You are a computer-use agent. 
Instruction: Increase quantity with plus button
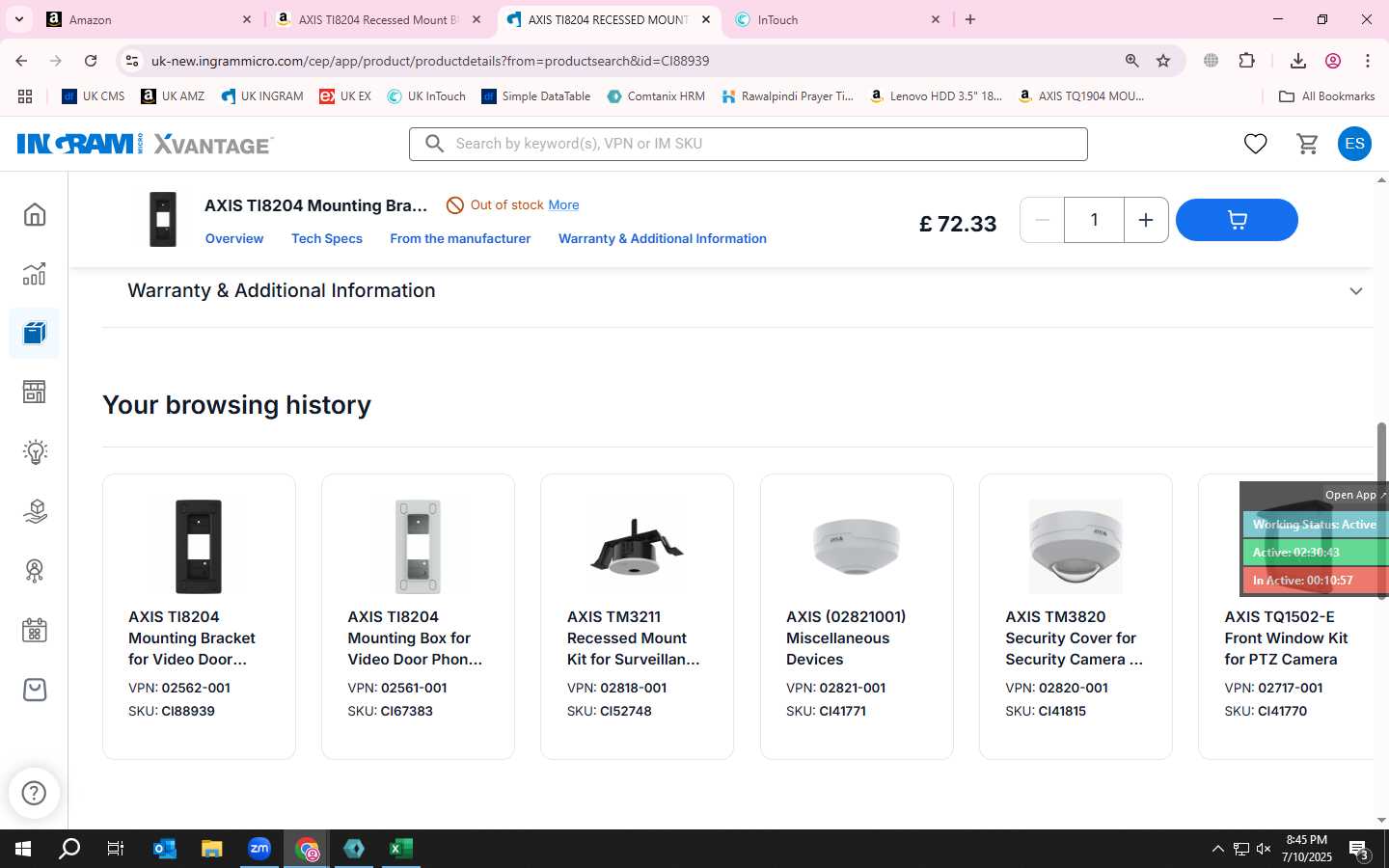click(x=1145, y=220)
